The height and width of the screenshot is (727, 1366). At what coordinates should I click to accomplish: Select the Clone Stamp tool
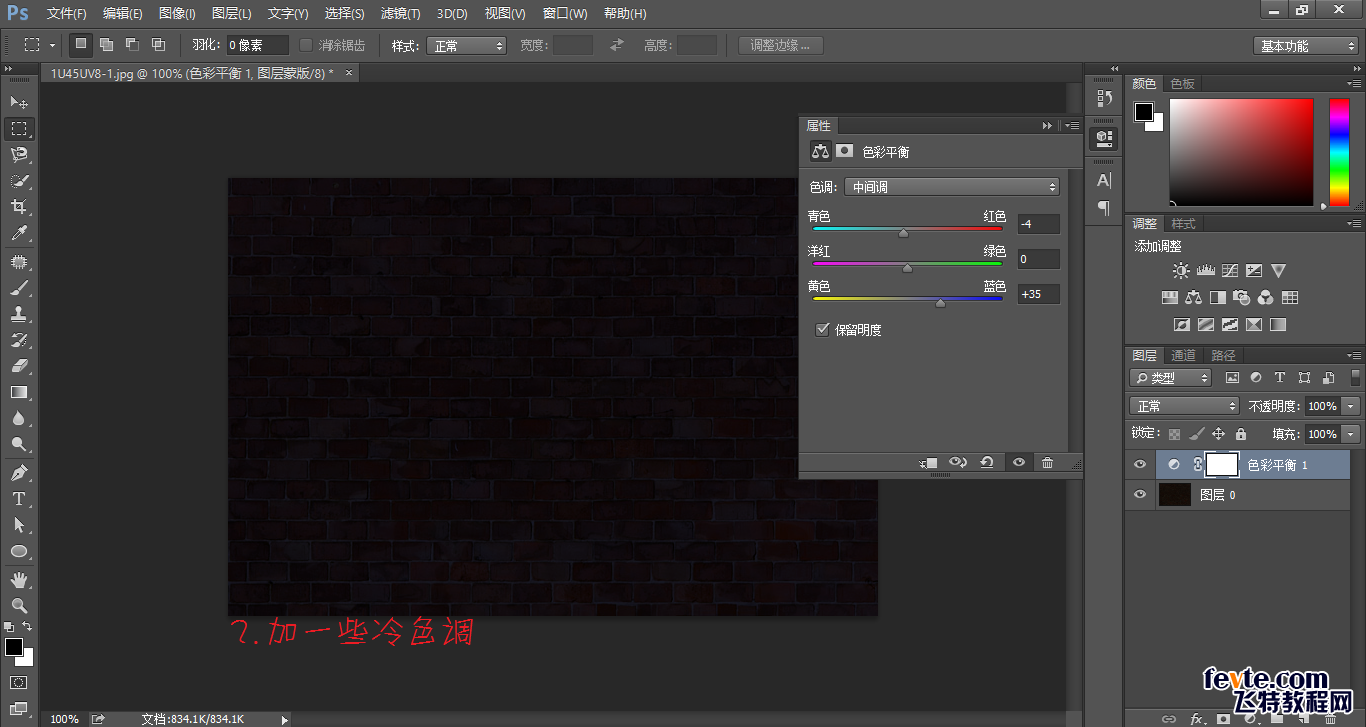click(19, 314)
